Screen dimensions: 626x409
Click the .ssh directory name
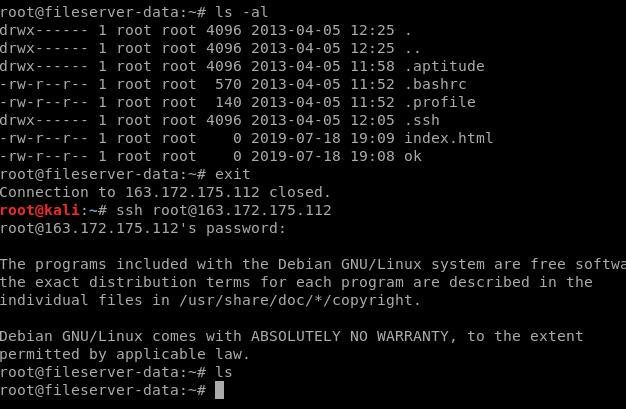coord(423,120)
